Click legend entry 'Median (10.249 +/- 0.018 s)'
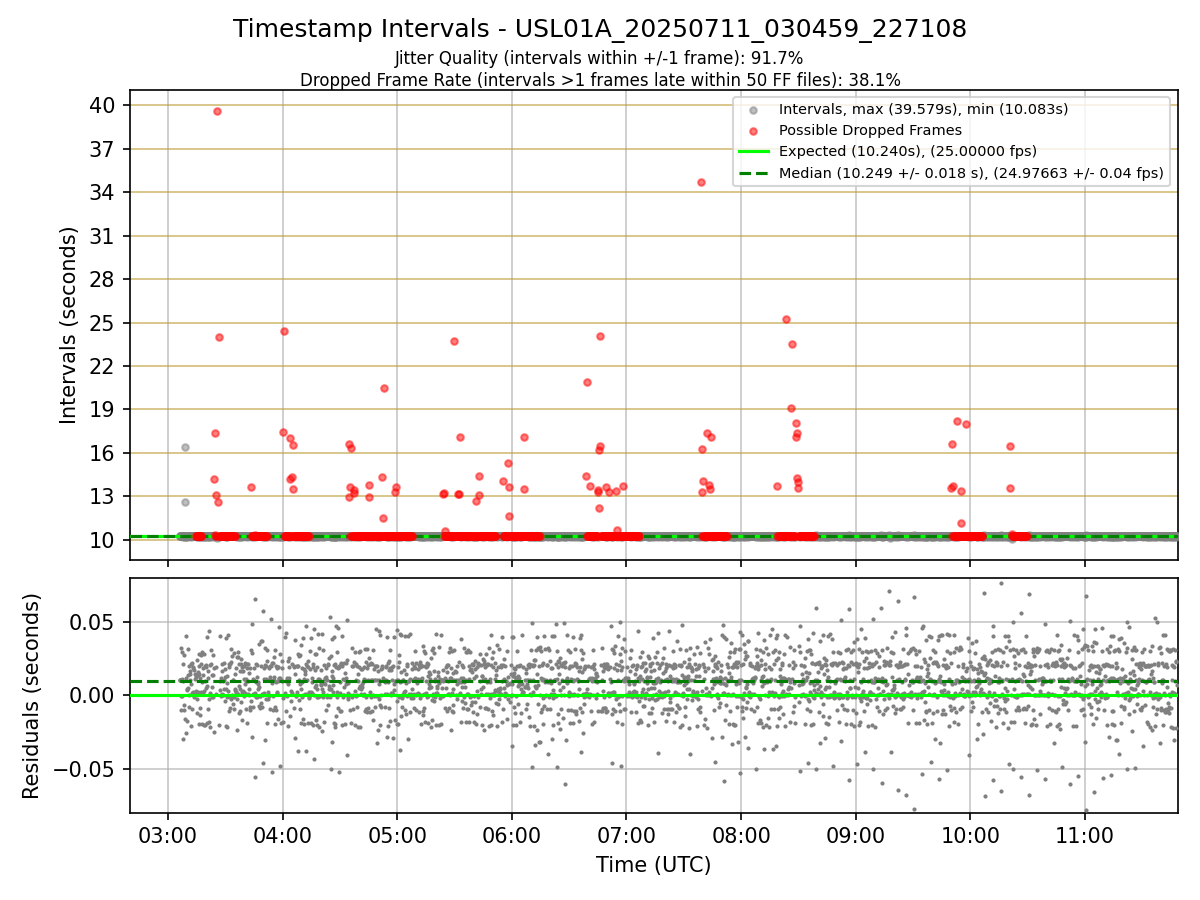Screen dimensions: 1200x900 [971, 174]
